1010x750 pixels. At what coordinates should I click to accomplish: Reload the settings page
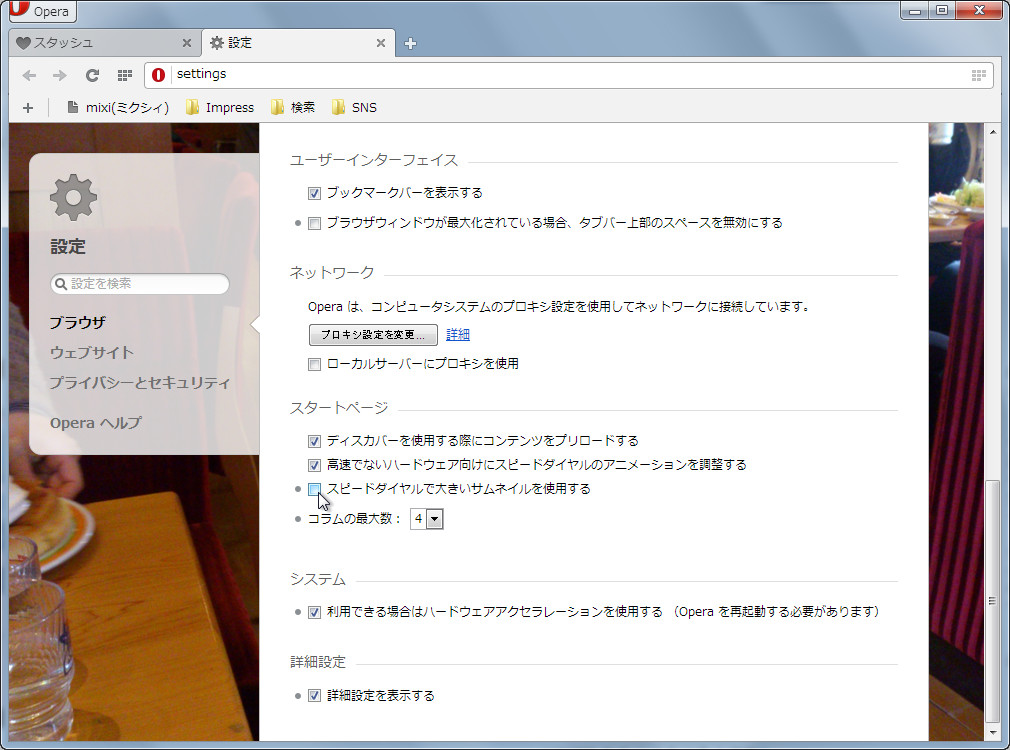point(92,75)
